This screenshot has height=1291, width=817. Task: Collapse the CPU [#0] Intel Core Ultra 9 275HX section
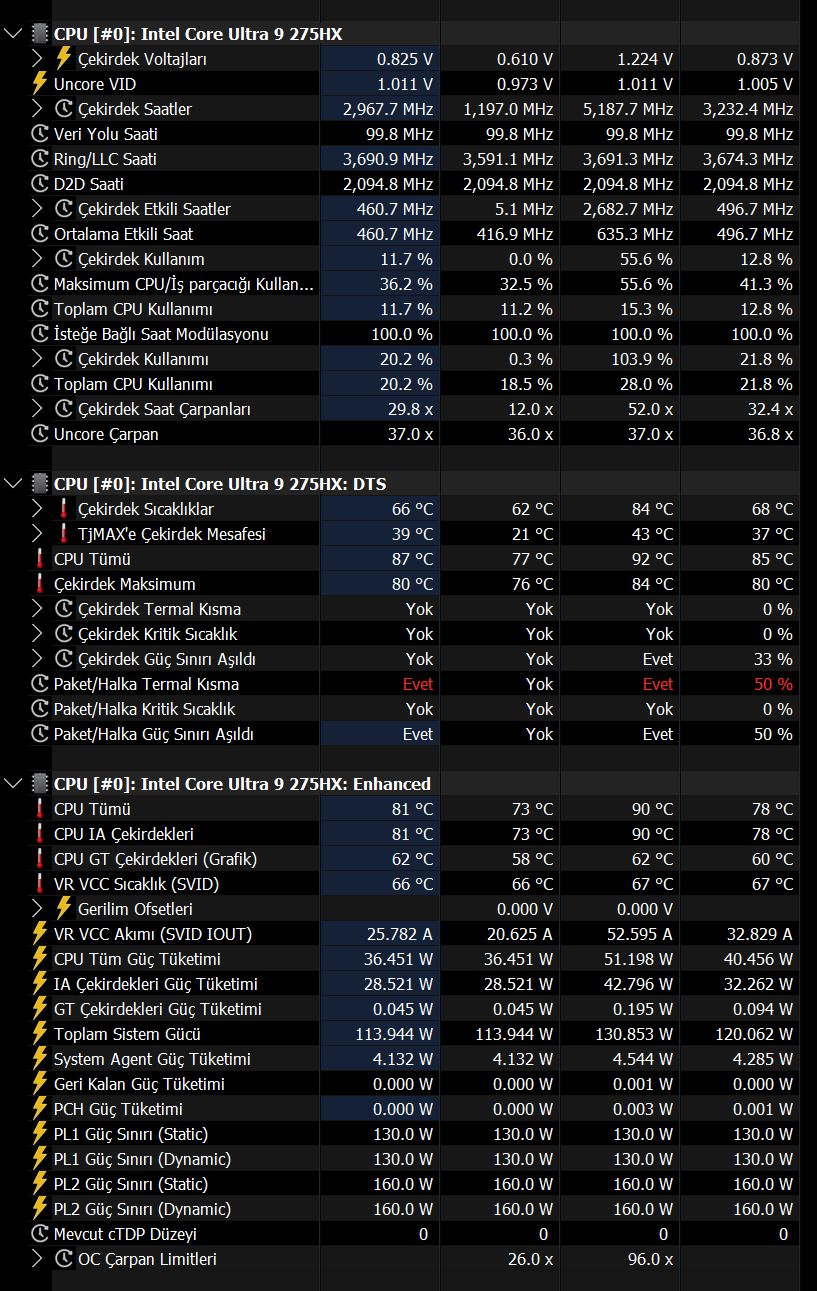[x=12, y=34]
